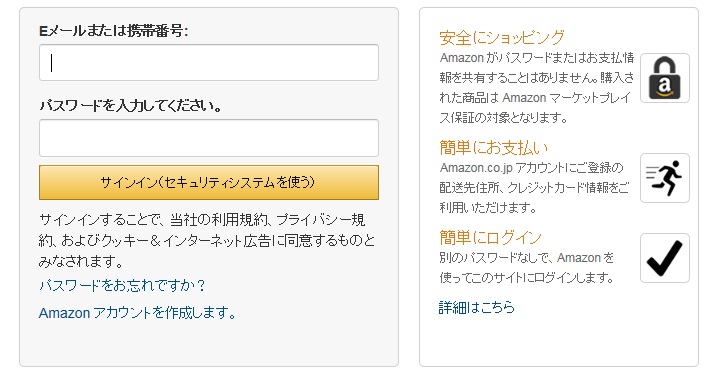Open the パスワードをお忘れですか？ link
This screenshot has width=725, height=378.
(x=122, y=286)
